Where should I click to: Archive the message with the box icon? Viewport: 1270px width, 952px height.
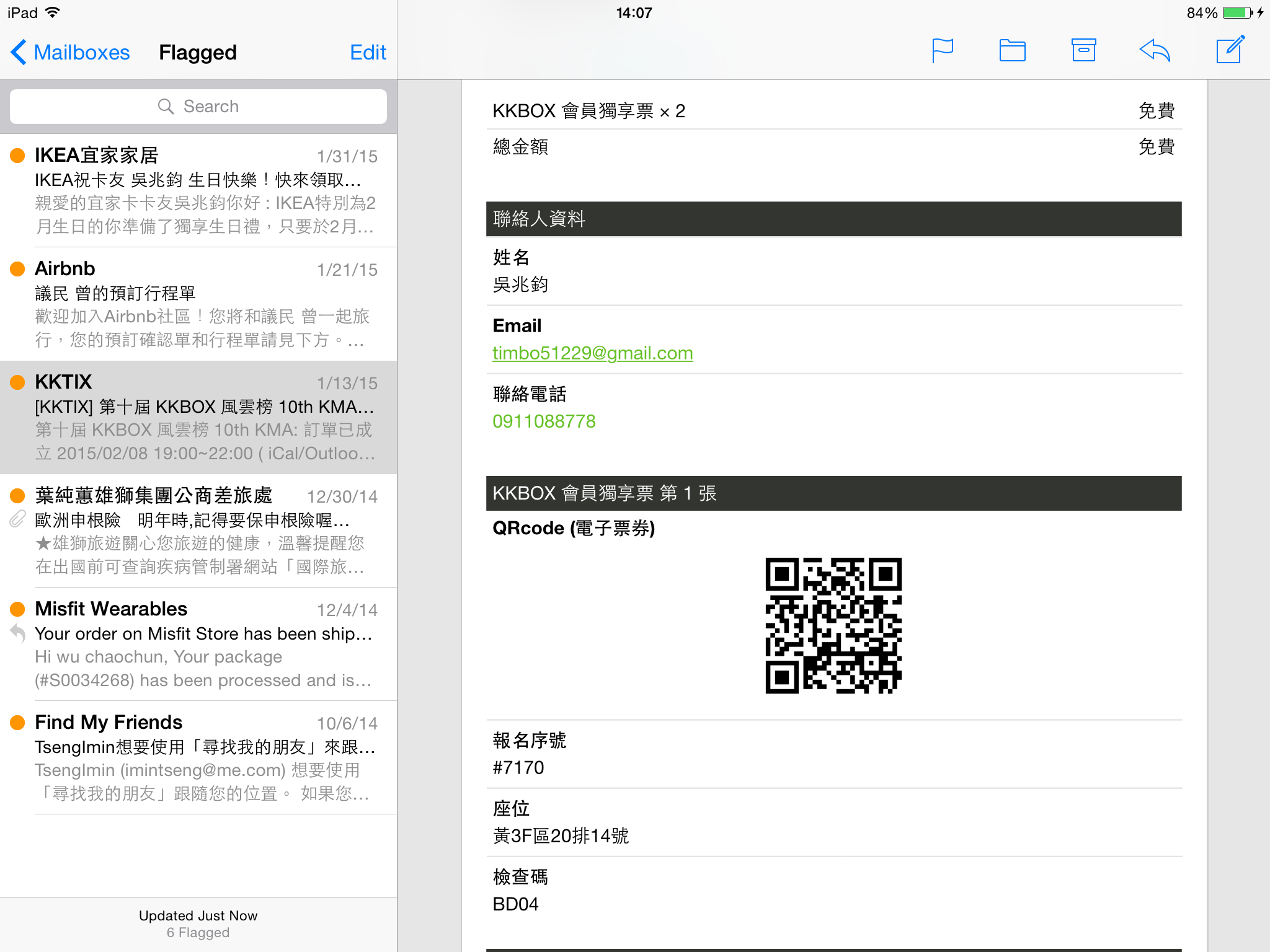[1083, 50]
